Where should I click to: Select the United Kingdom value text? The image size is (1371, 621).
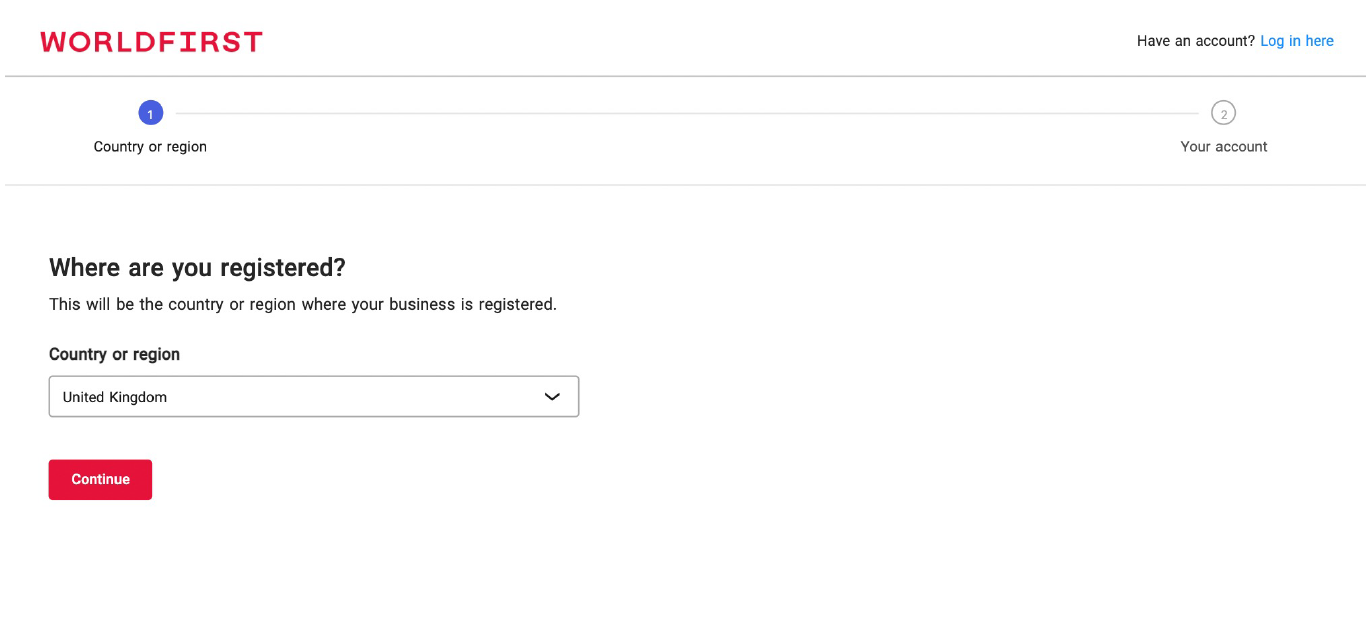115,397
